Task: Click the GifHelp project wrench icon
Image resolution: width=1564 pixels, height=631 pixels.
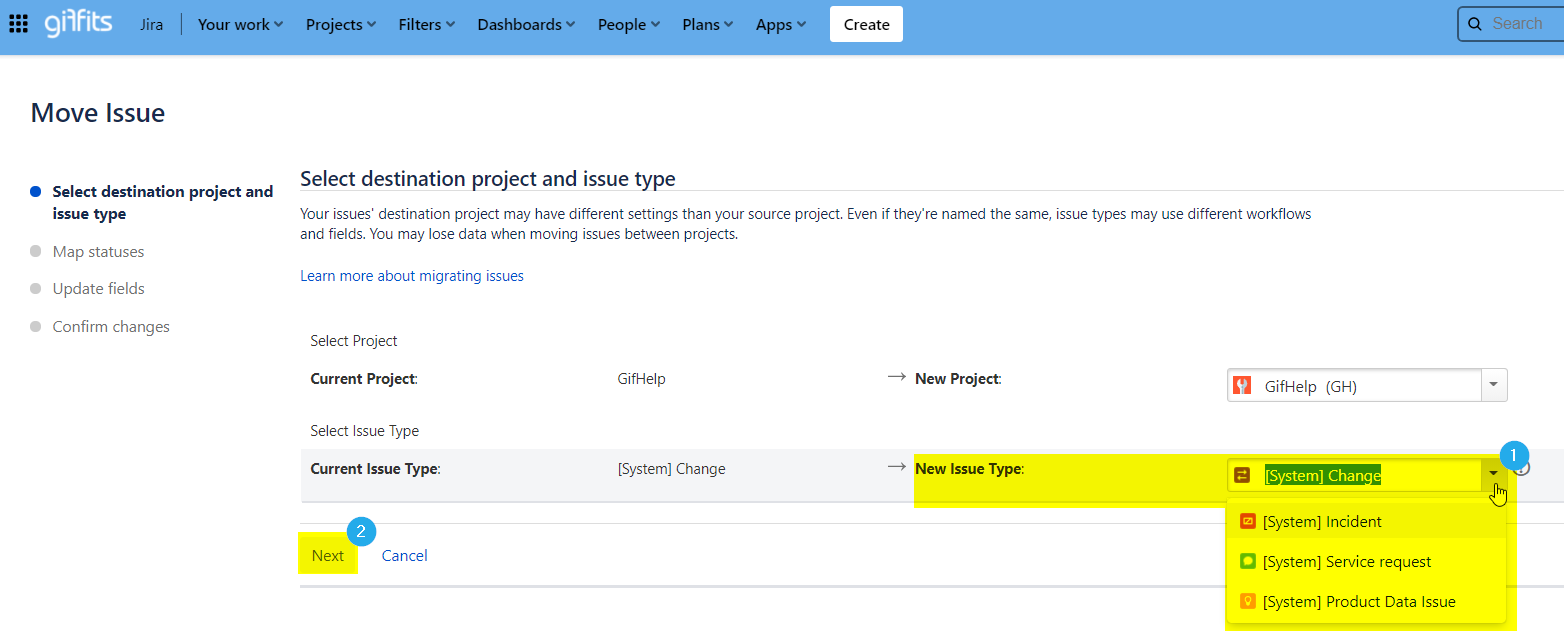Action: click(1243, 386)
